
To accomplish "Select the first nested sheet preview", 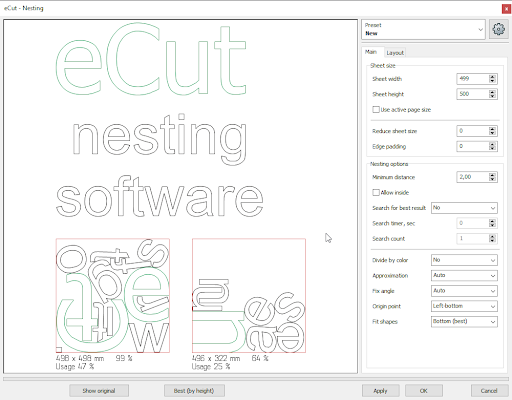I will [113, 295].
